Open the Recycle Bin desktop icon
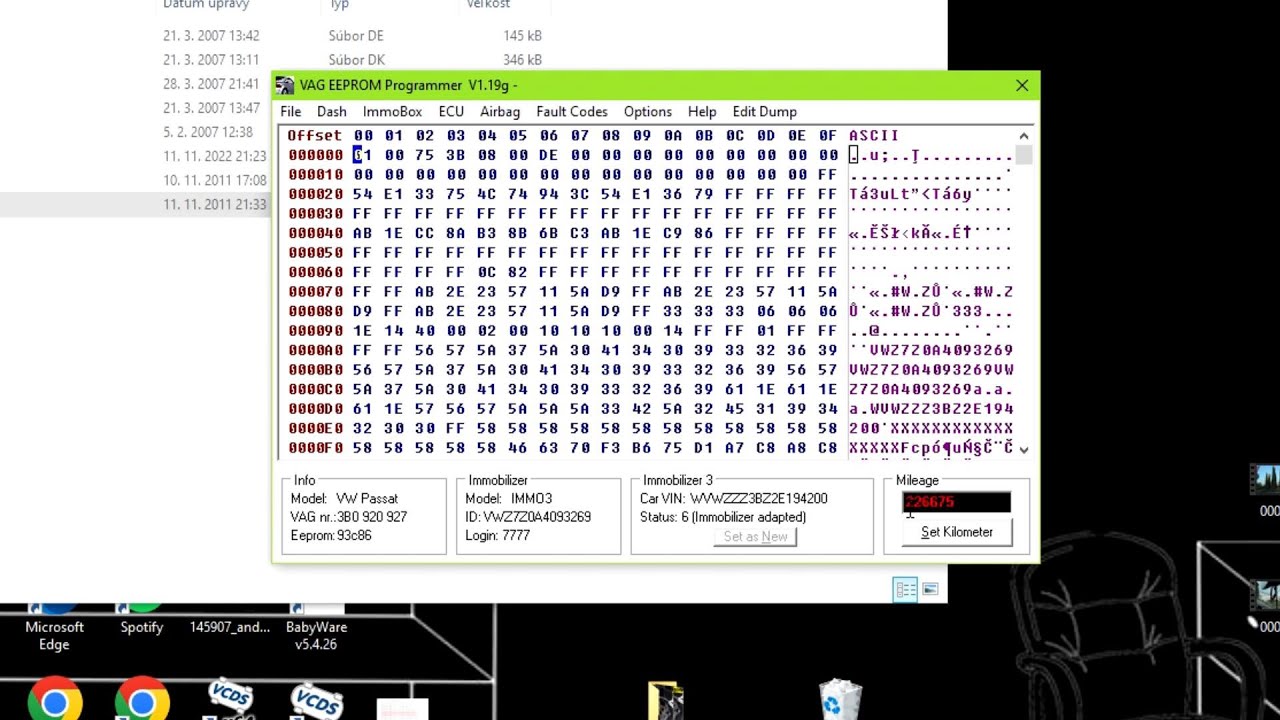The width and height of the screenshot is (1280, 720). pyautogui.click(x=839, y=700)
